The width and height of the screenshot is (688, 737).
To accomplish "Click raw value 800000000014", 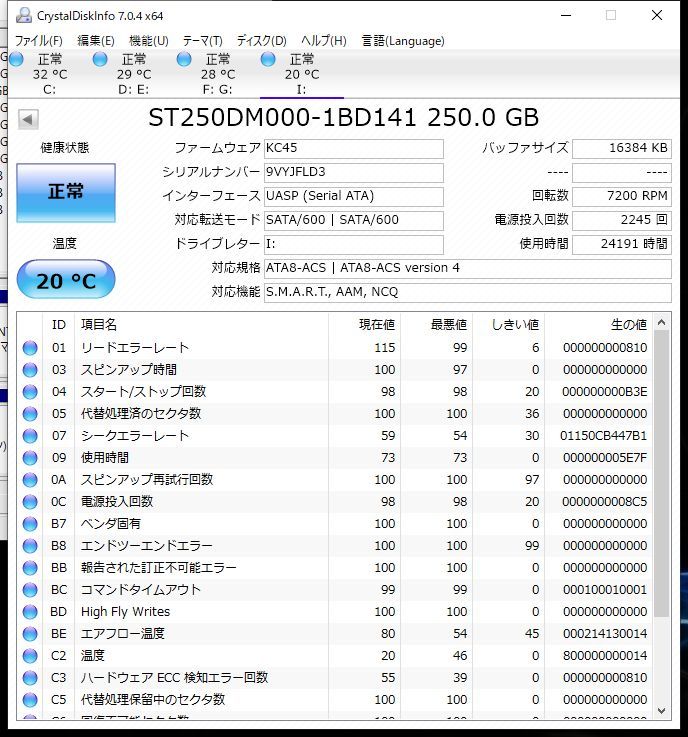I will tap(605, 656).
